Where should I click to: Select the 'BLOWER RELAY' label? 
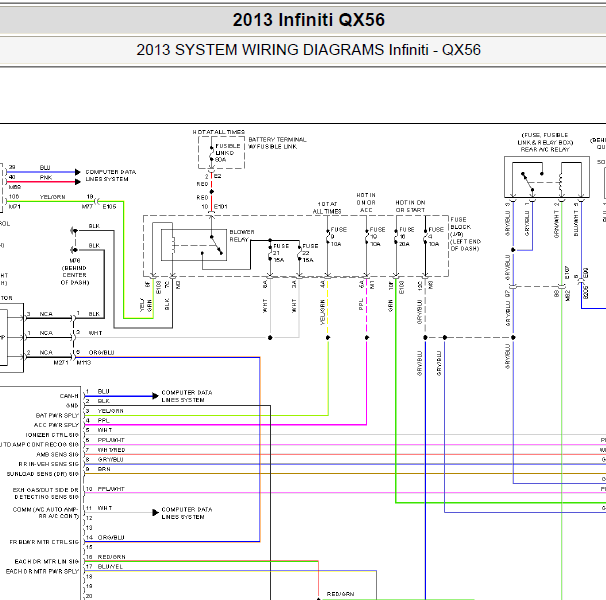coord(242,236)
